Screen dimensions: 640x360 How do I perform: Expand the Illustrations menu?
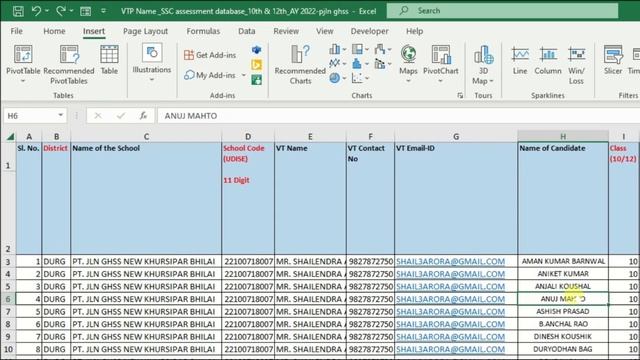152,62
